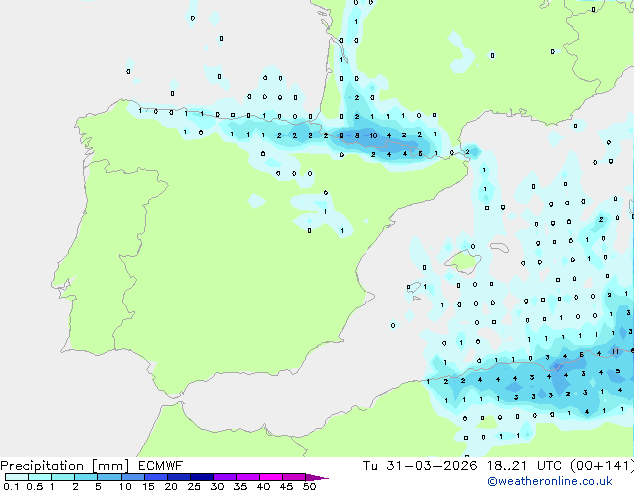The width and height of the screenshot is (634, 490).
Task: Choose the 15–20 mm blue legend box
Action: tap(155, 477)
